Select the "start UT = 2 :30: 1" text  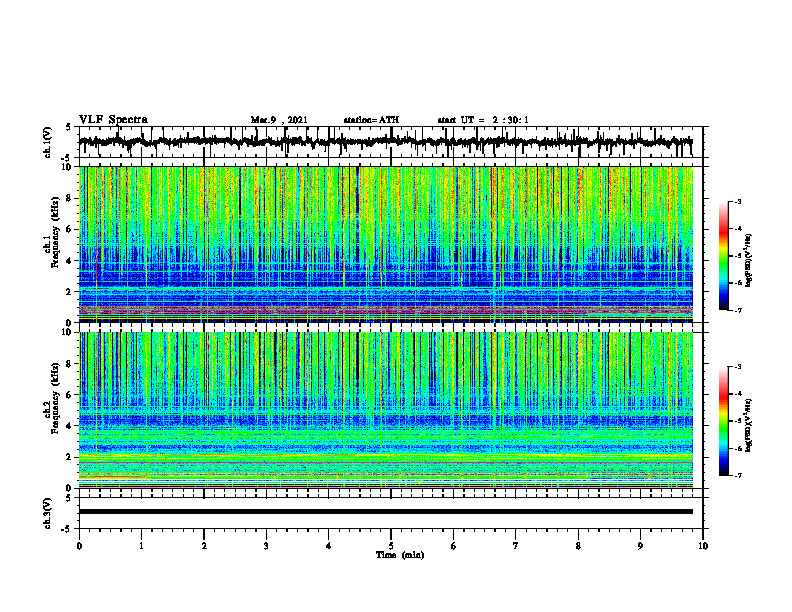point(483,120)
